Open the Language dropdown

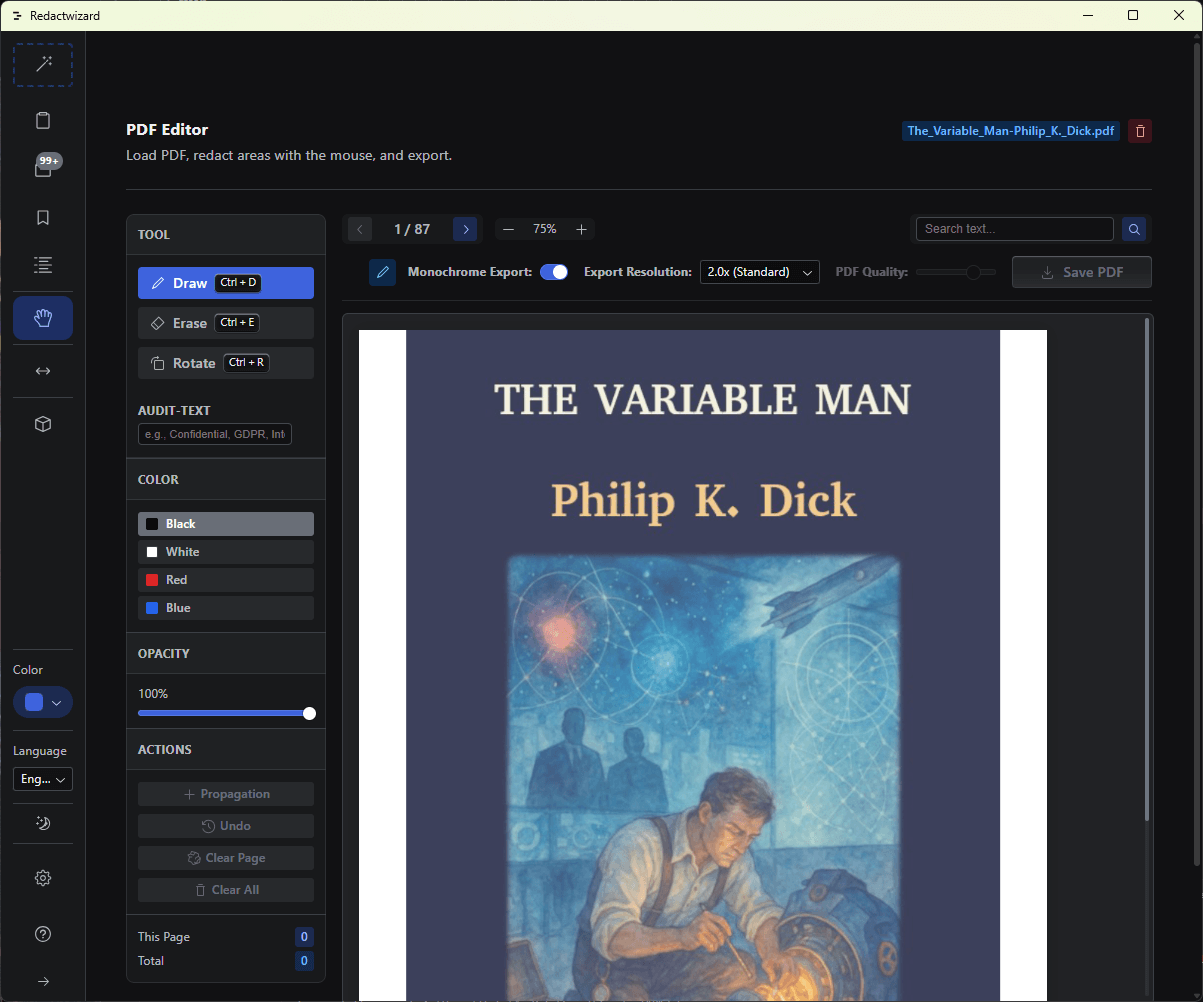(43, 780)
